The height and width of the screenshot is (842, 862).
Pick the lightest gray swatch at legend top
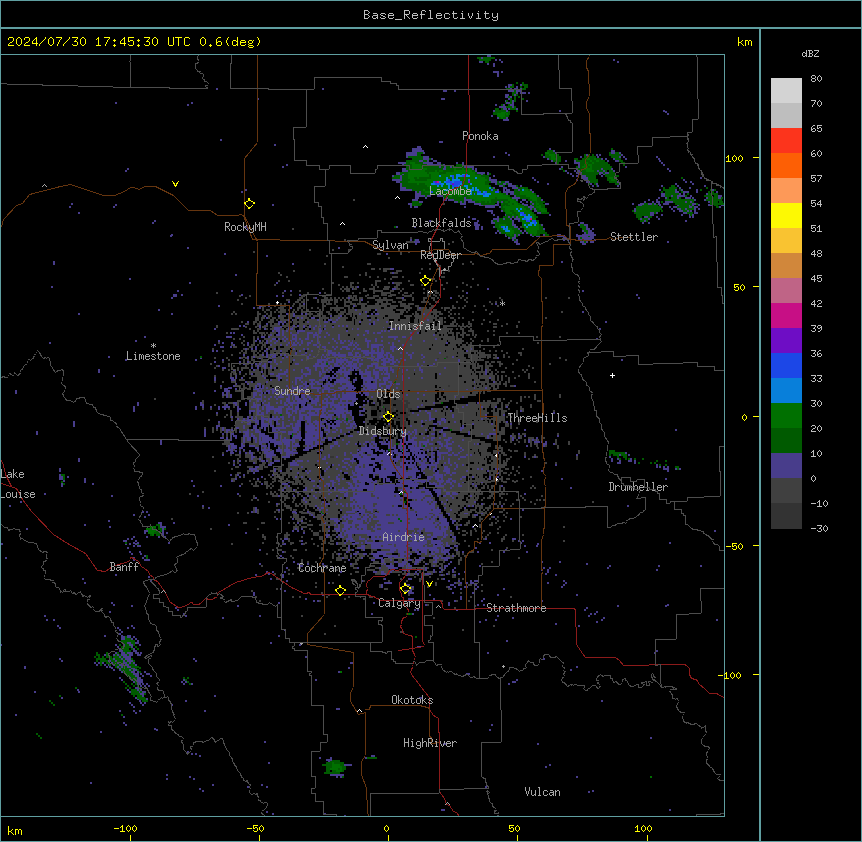coord(786,91)
